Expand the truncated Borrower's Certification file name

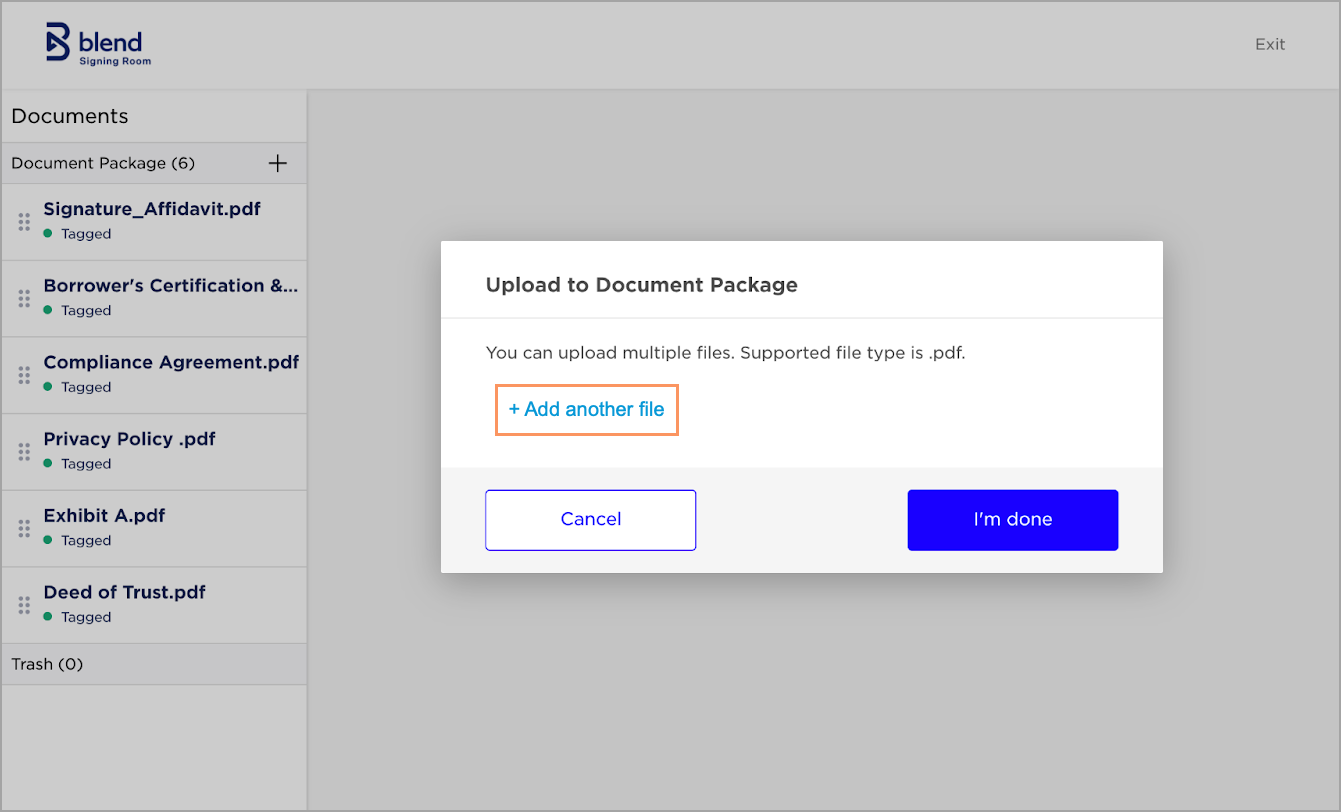coord(170,286)
